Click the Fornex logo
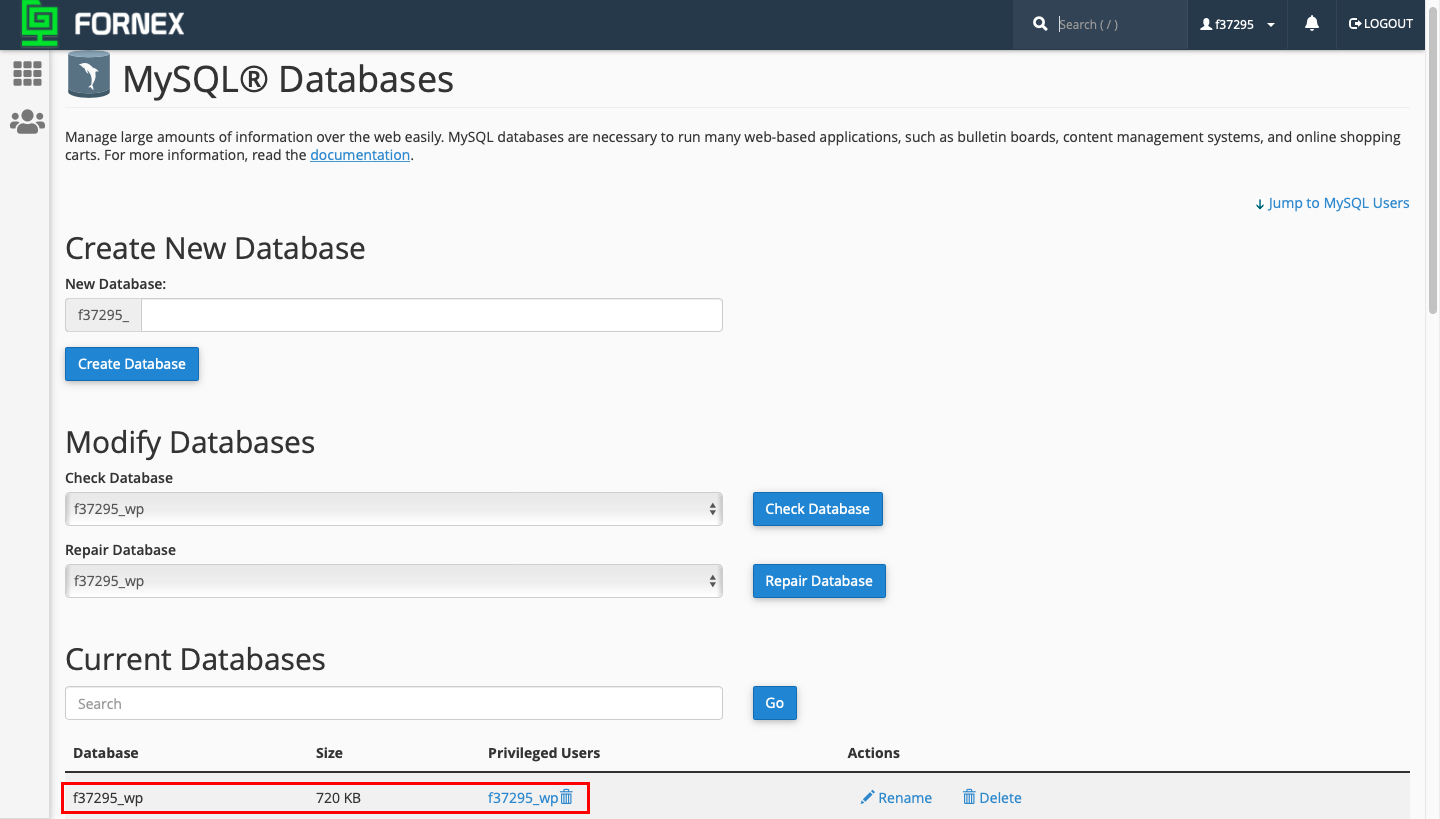The image size is (1440, 819). (x=104, y=24)
